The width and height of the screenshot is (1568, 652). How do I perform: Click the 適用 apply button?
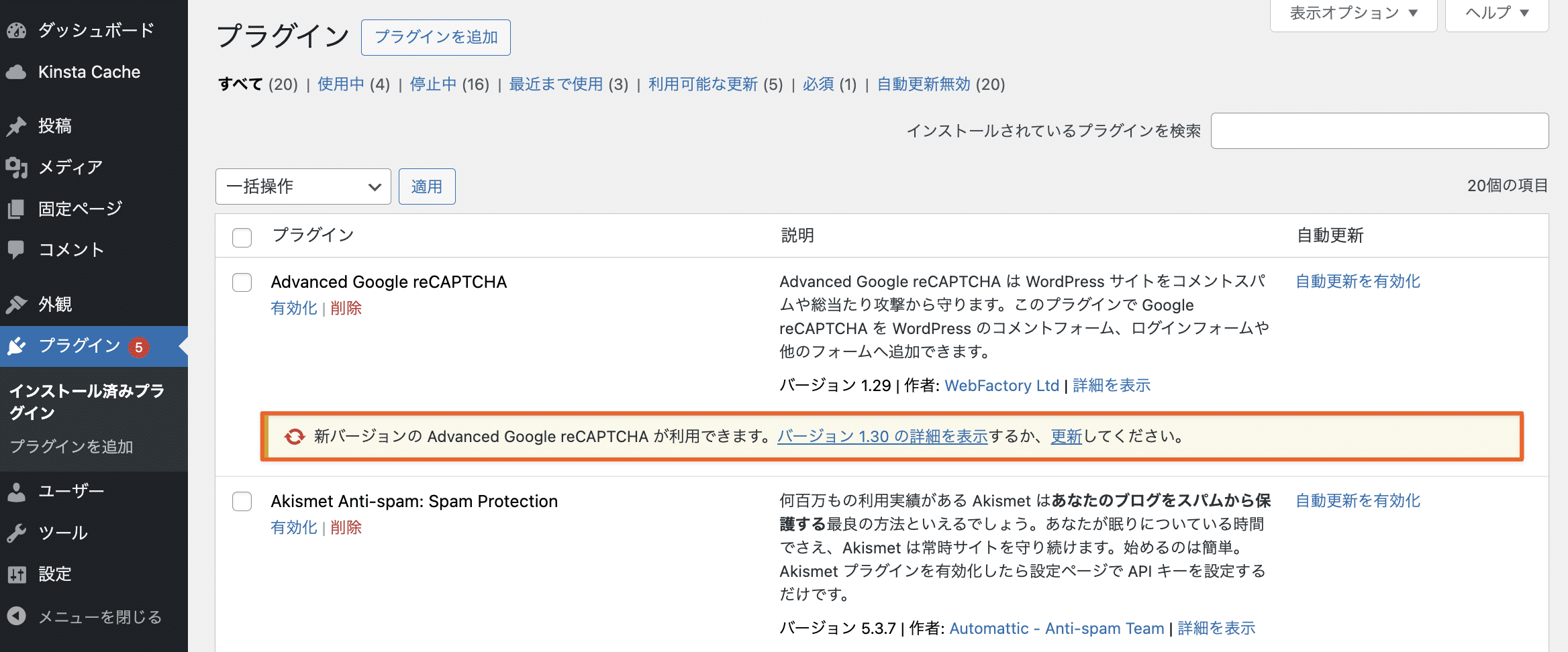coord(427,186)
